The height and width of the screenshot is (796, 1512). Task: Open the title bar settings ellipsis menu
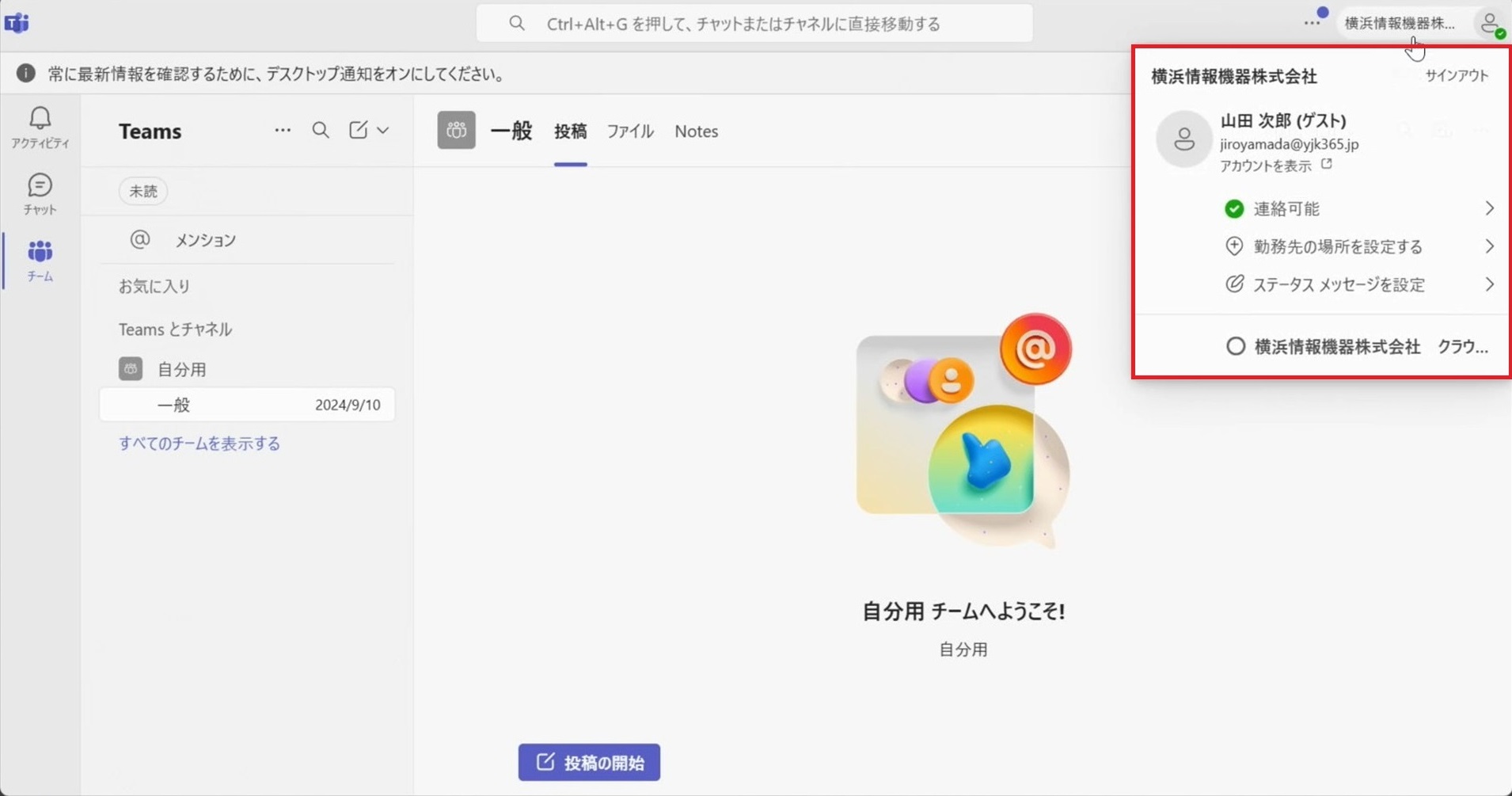point(1313,23)
